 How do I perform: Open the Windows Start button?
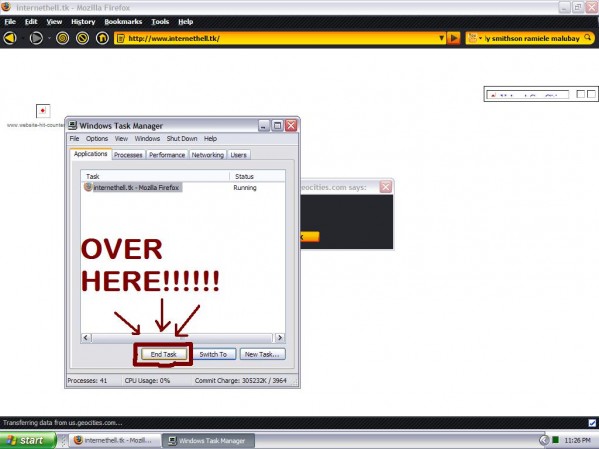pos(28,440)
